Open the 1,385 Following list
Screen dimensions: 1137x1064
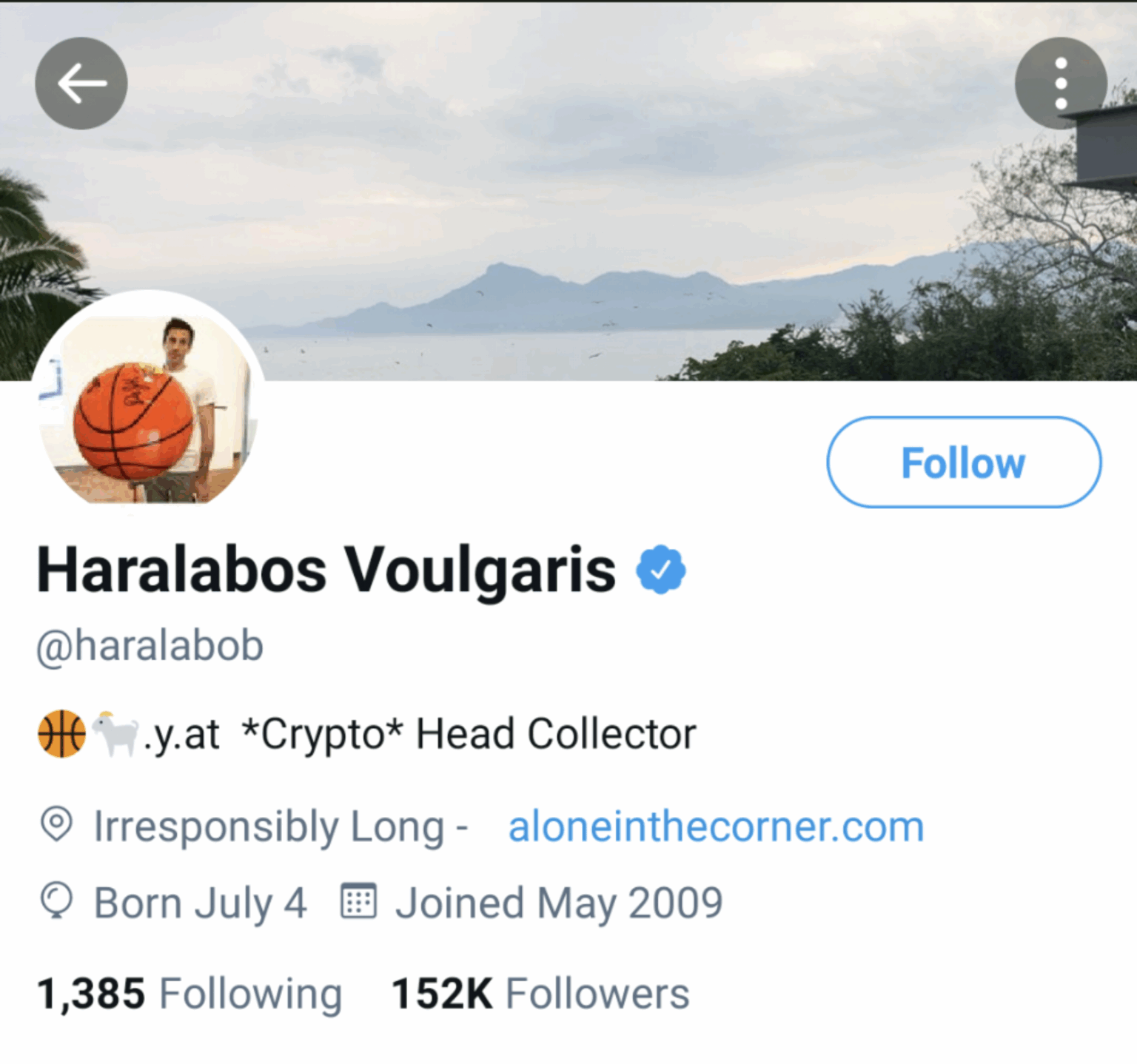tap(189, 993)
